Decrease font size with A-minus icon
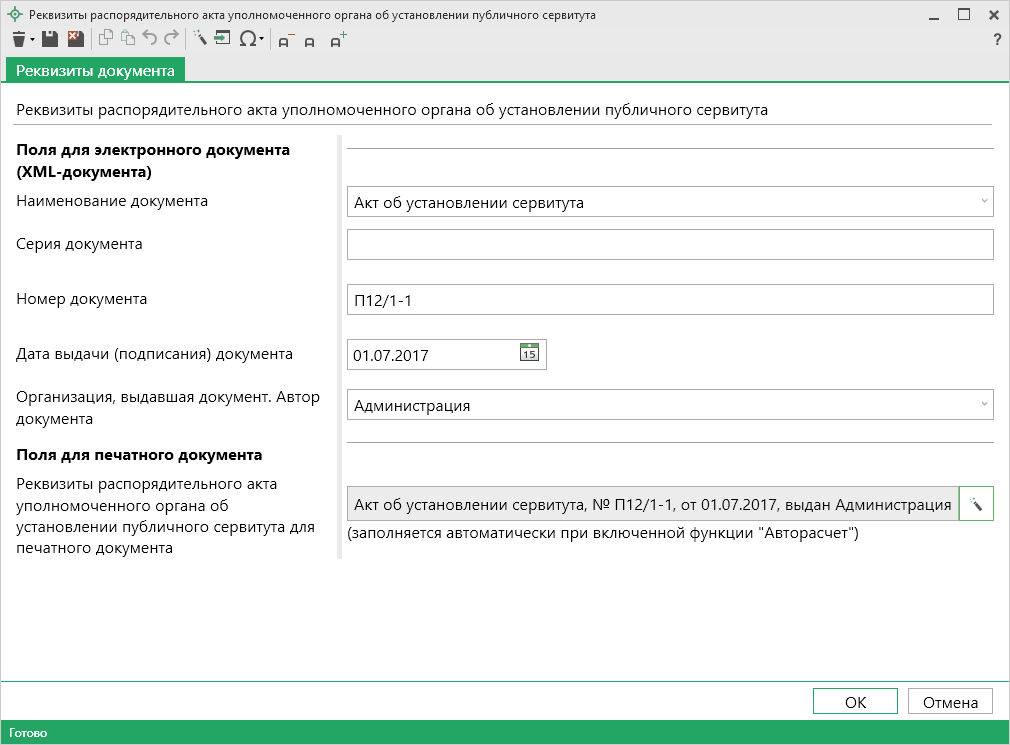 click(x=285, y=41)
